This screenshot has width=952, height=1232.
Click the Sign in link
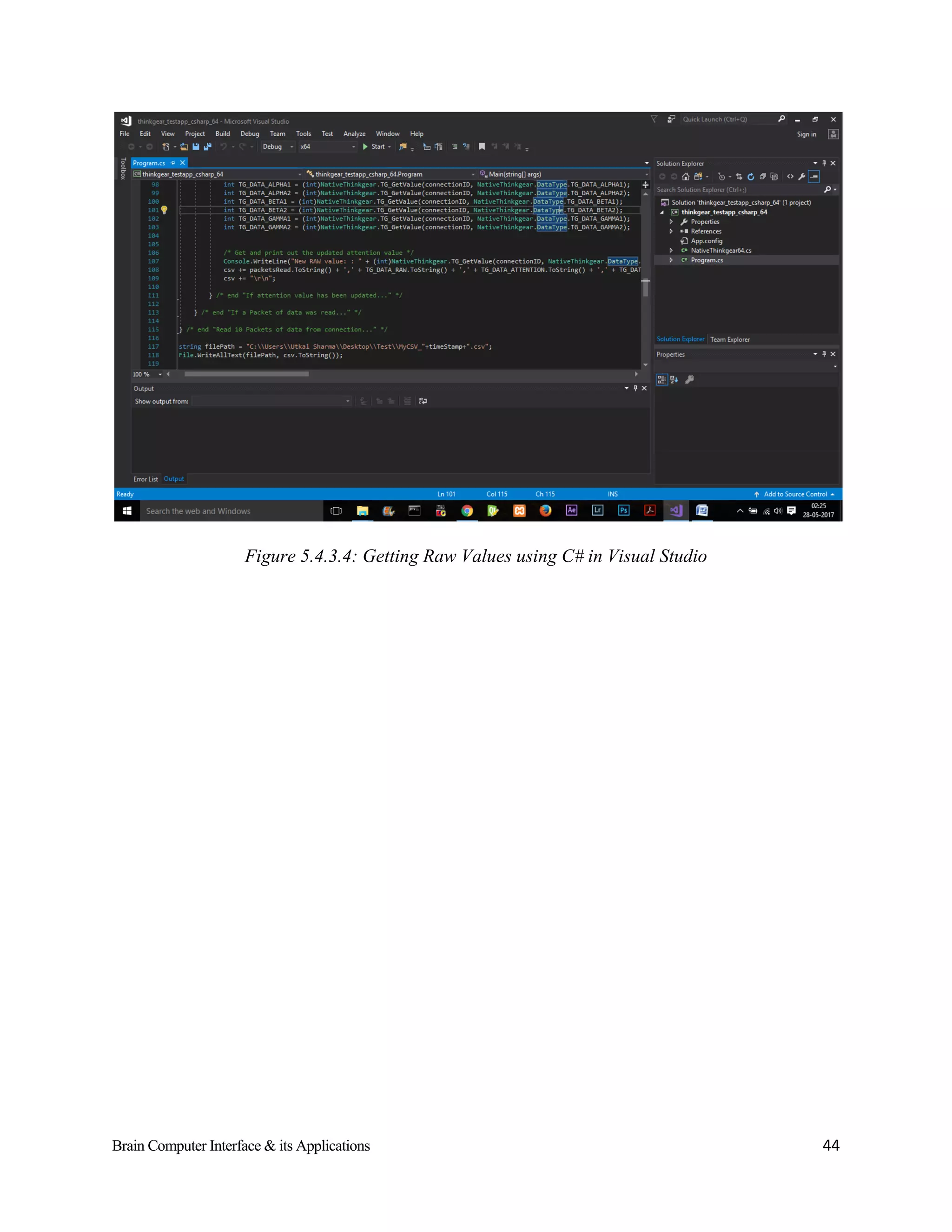pos(807,134)
